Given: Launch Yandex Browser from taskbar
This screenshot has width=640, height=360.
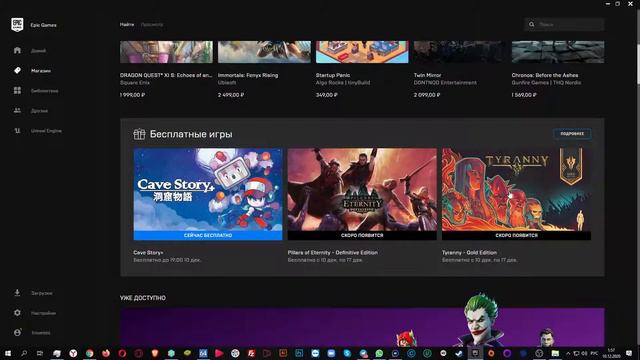Looking at the screenshot, I should (73, 353).
